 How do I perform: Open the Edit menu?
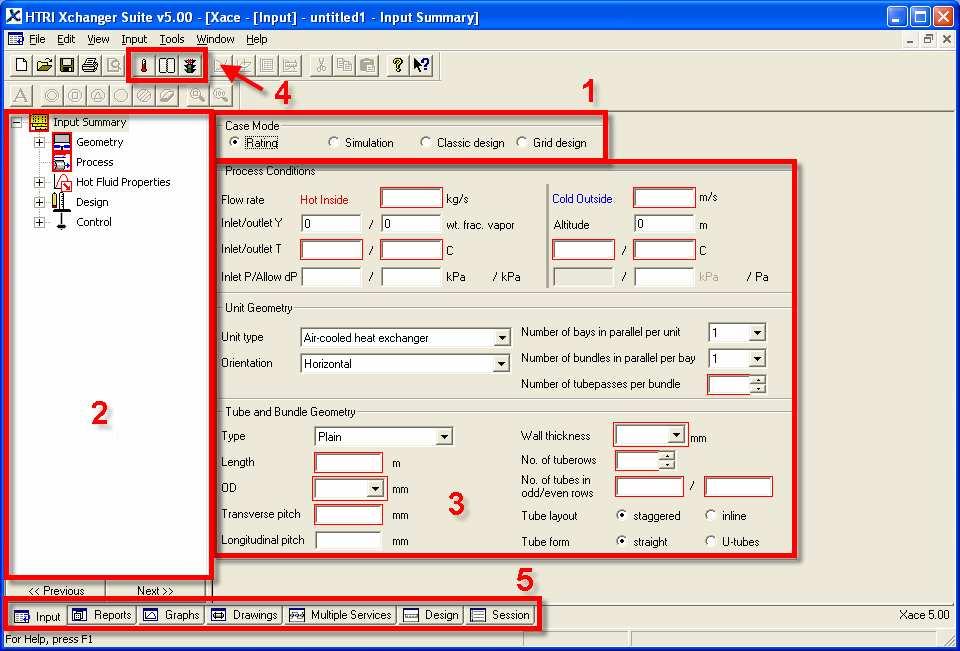coord(66,39)
